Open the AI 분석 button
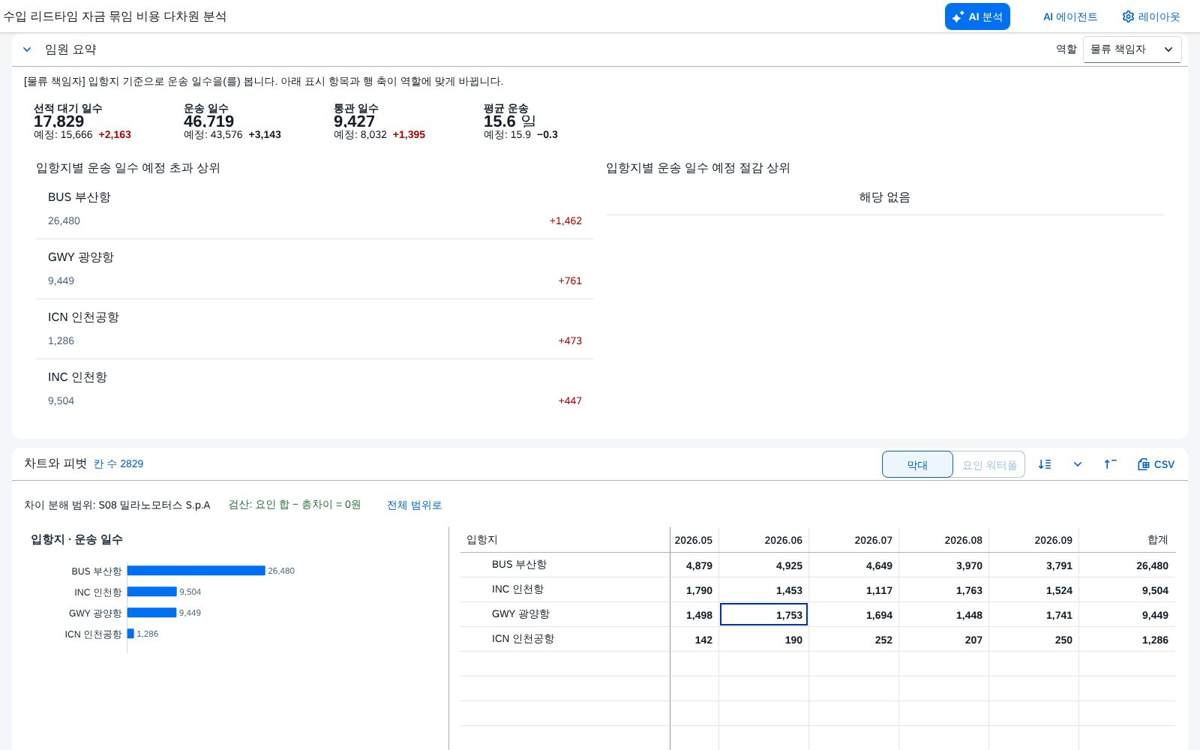Screen dimensions: 1200x750 [977, 17]
